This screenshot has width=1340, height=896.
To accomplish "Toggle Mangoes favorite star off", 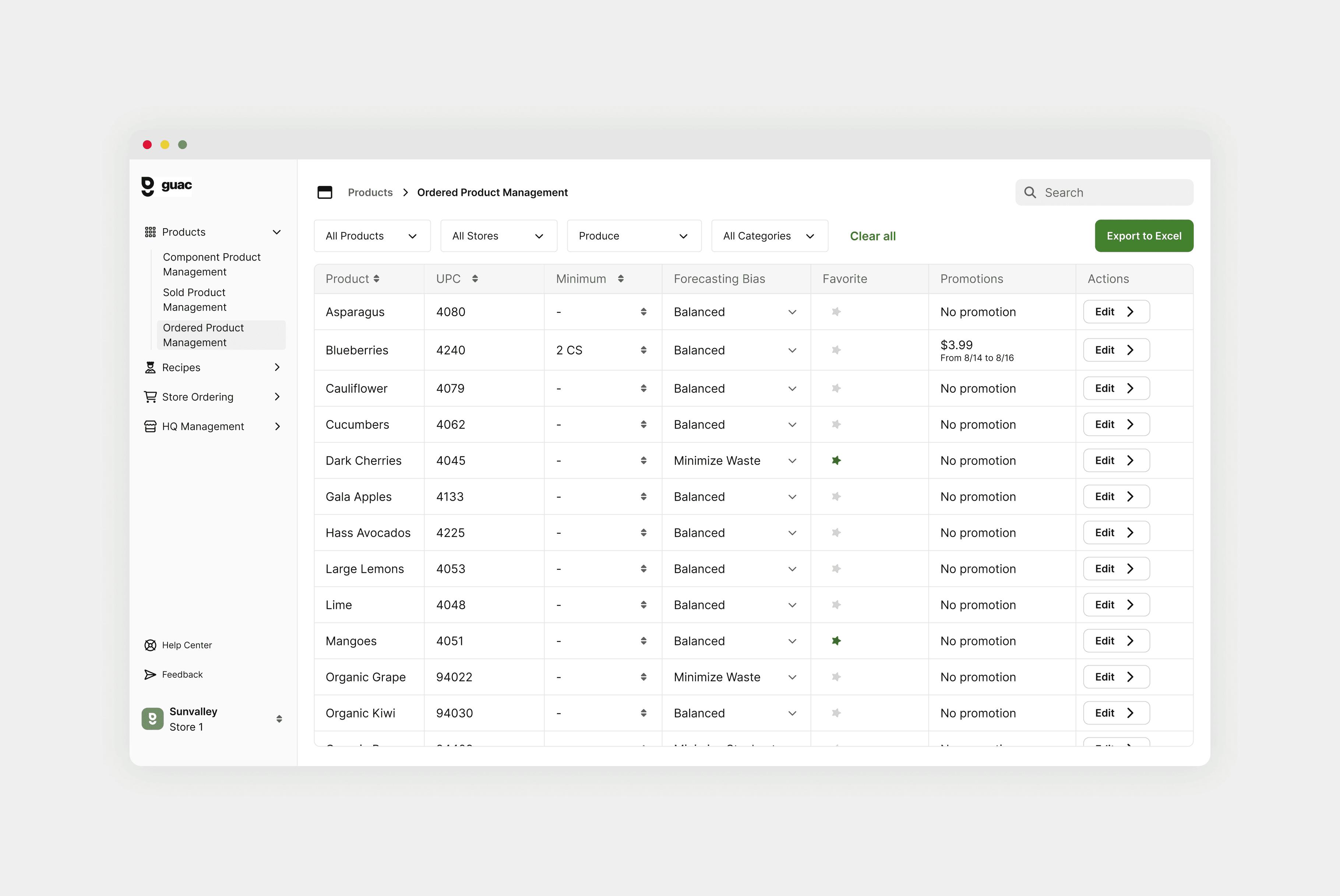I will point(836,641).
